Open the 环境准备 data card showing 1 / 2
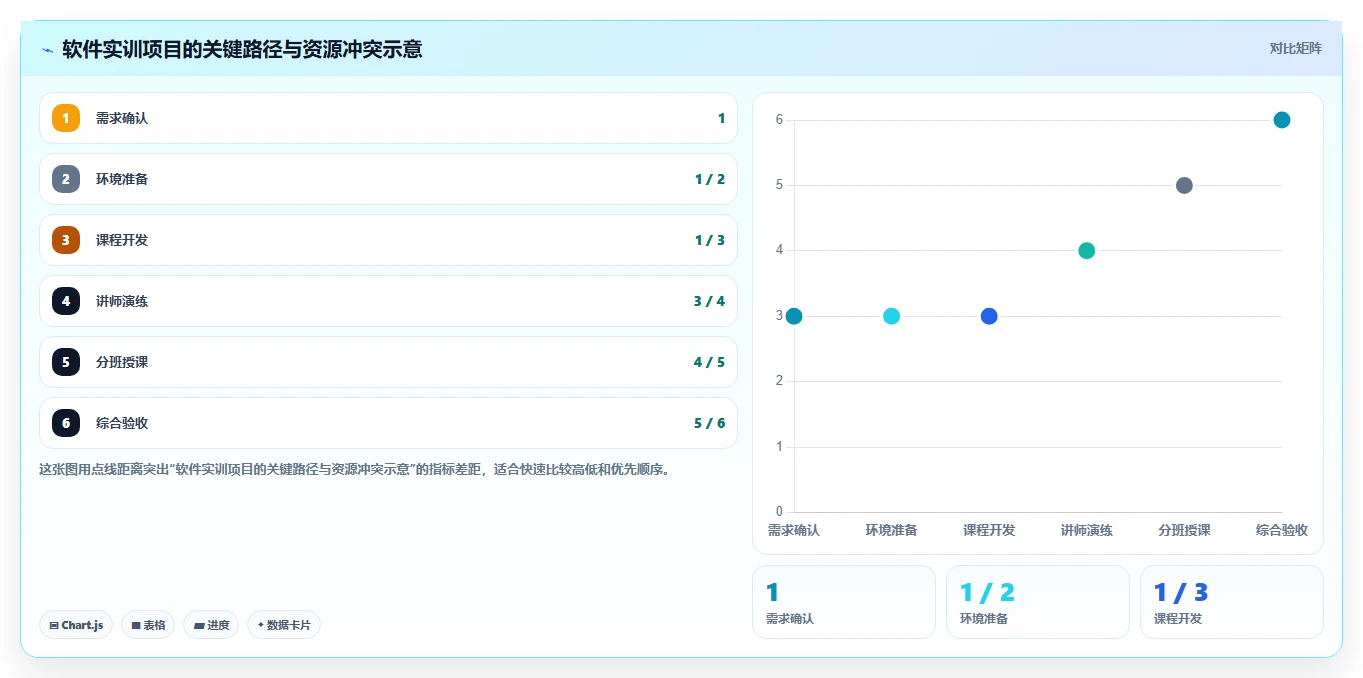 point(1038,602)
